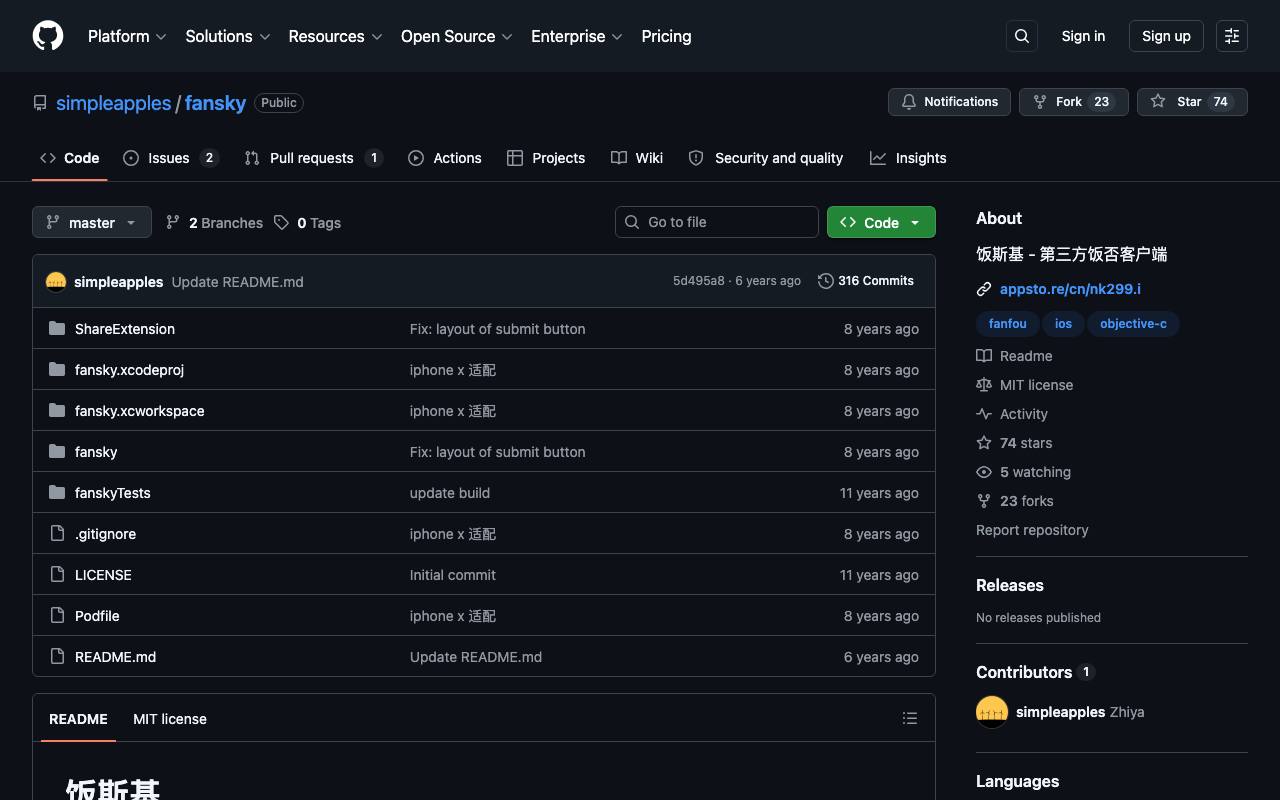Click the README.md file icon
1280x800 pixels.
point(57,657)
